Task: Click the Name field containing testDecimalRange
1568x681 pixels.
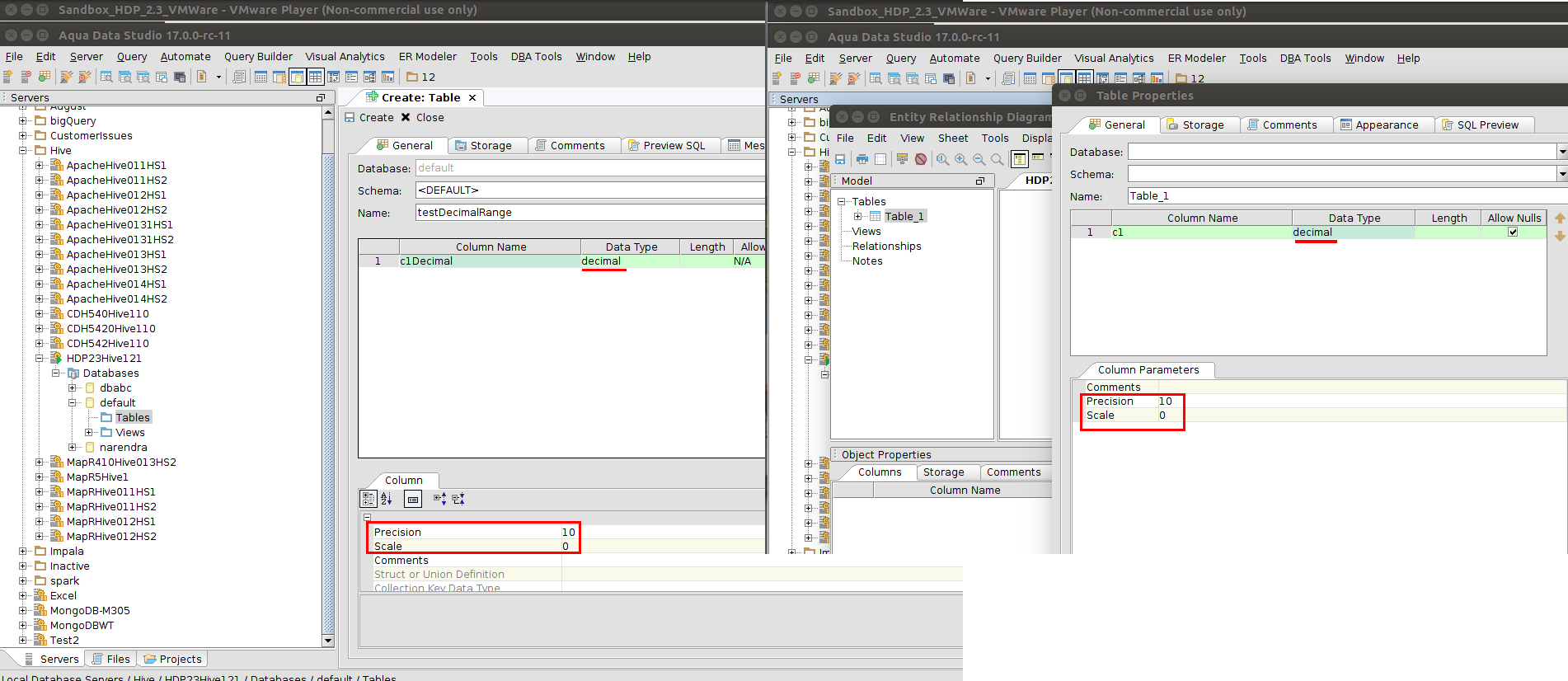Action: point(590,213)
